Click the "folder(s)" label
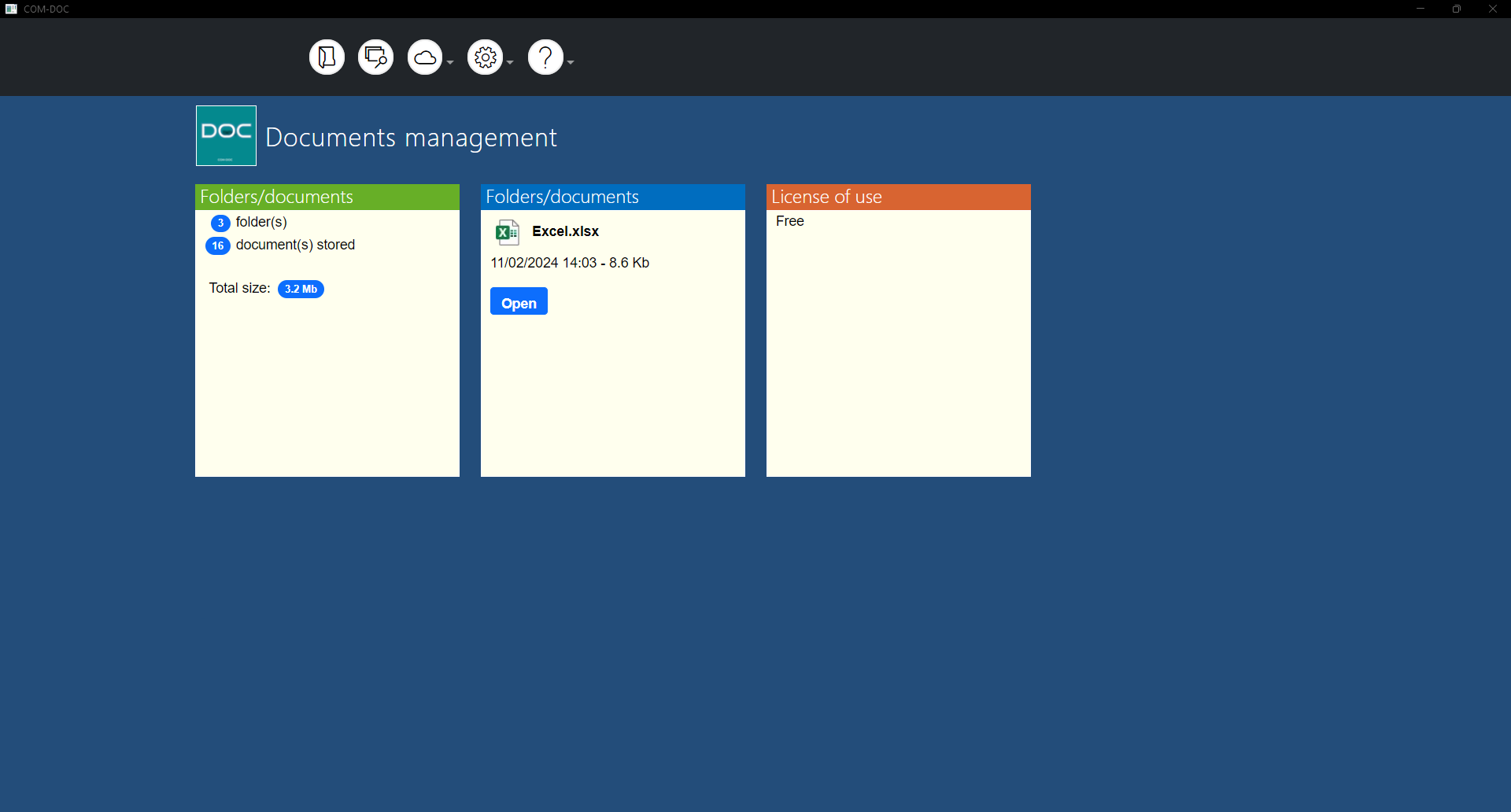The height and width of the screenshot is (812, 1511). 261,222
